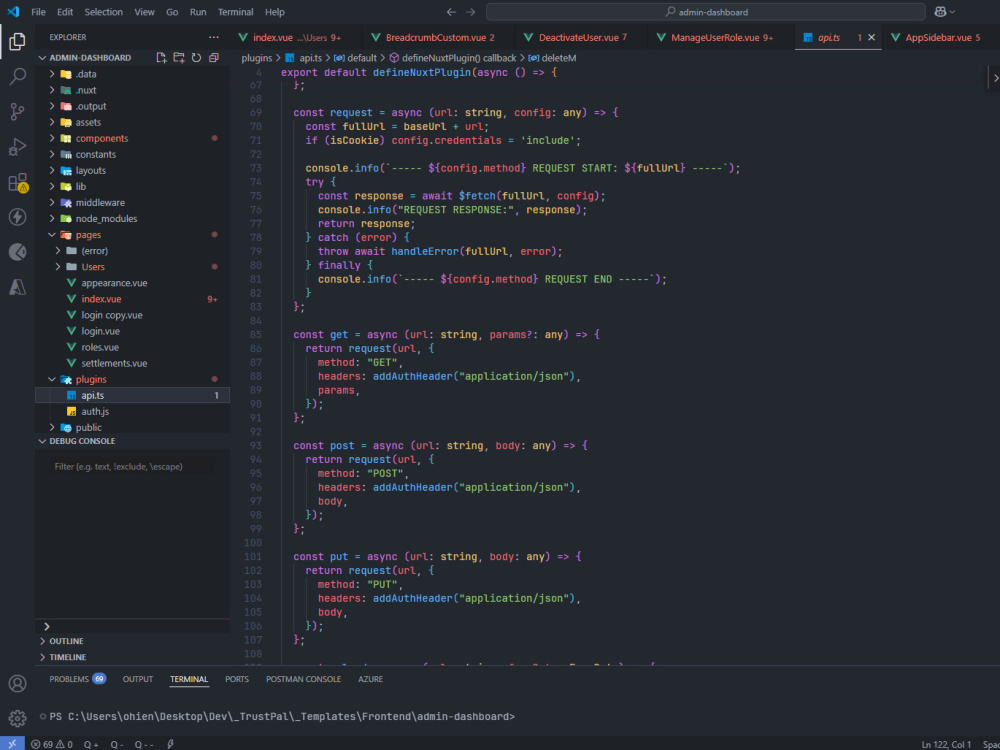Open the Selection menu
This screenshot has width=1000, height=750.
click(x=103, y=12)
